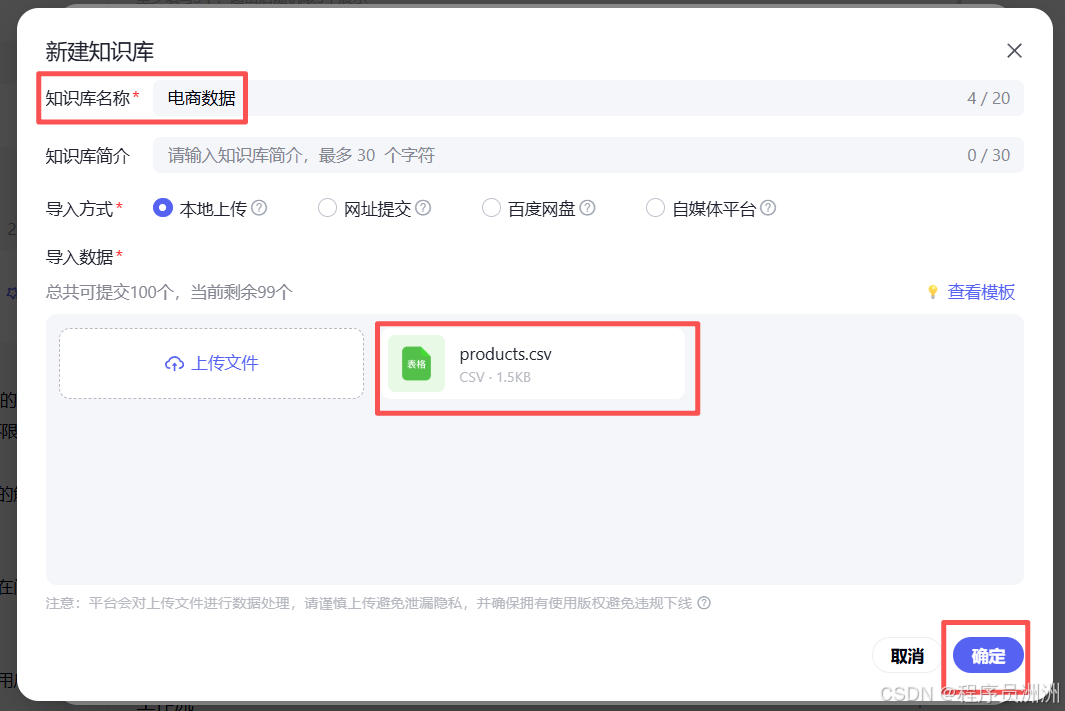Open help icon next to 网址提交
Image resolution: width=1065 pixels, height=711 pixels.
423,208
